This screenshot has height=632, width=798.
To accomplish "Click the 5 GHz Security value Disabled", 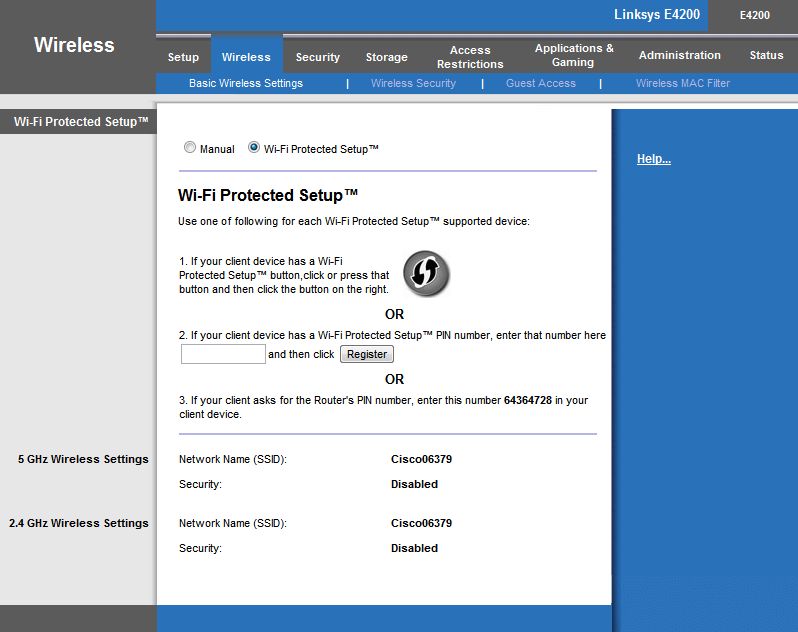I will pos(414,484).
